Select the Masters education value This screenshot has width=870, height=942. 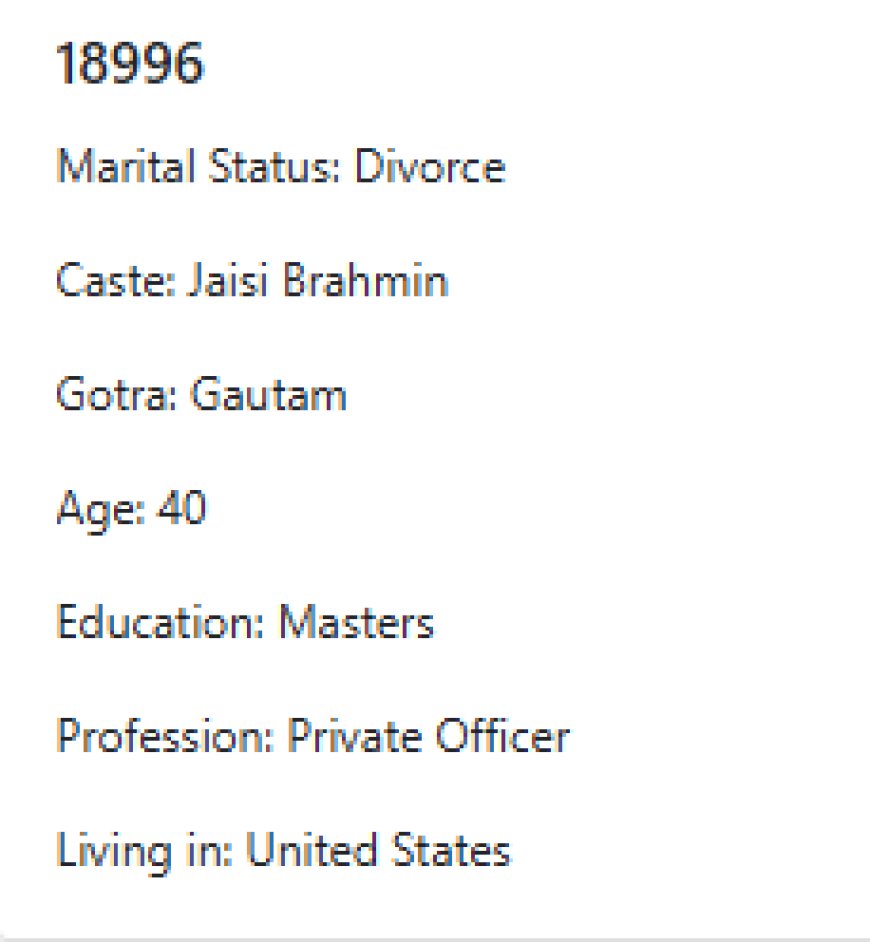[x=356, y=622]
